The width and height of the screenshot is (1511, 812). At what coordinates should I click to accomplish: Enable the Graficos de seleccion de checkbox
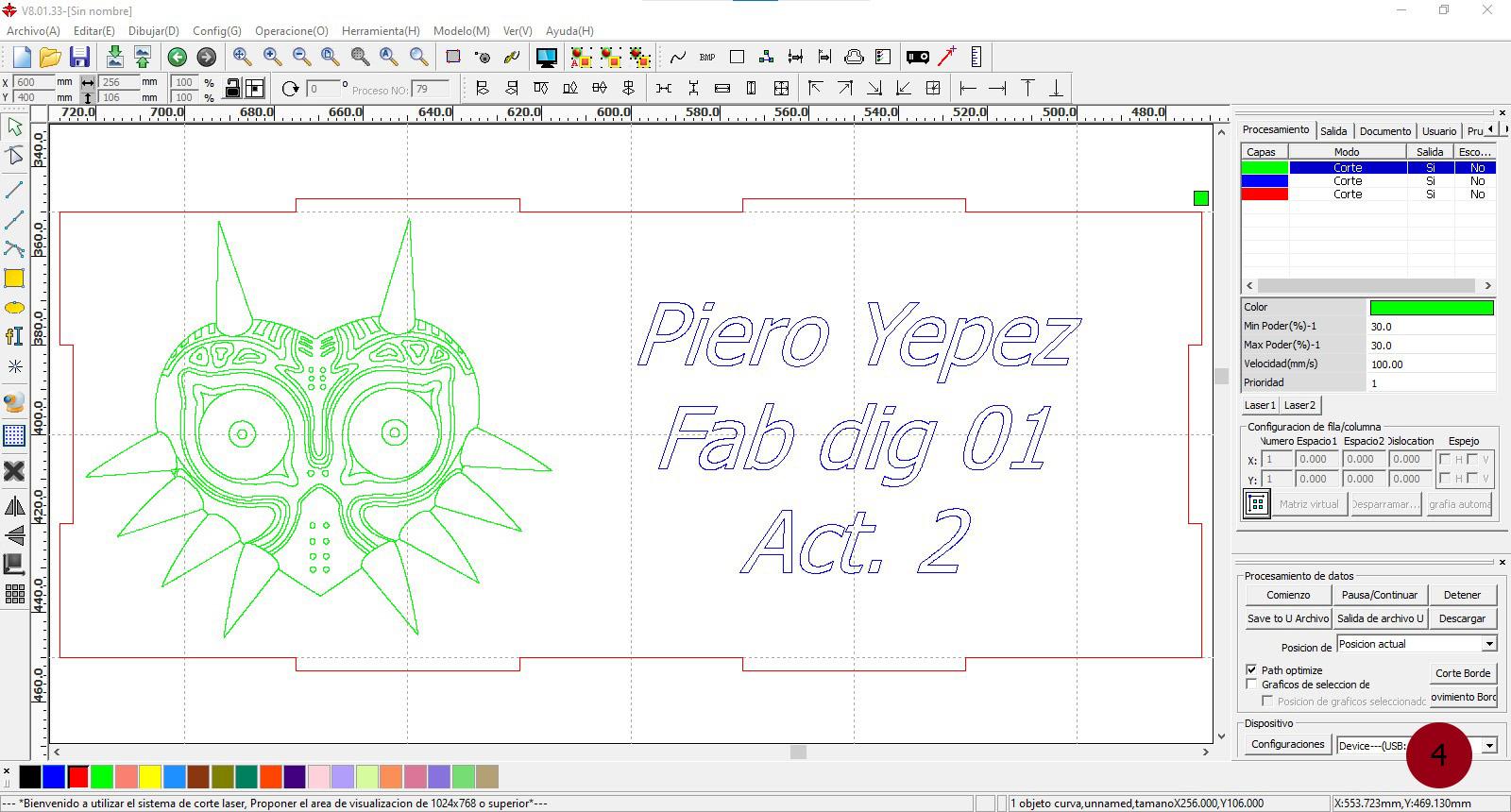1251,684
